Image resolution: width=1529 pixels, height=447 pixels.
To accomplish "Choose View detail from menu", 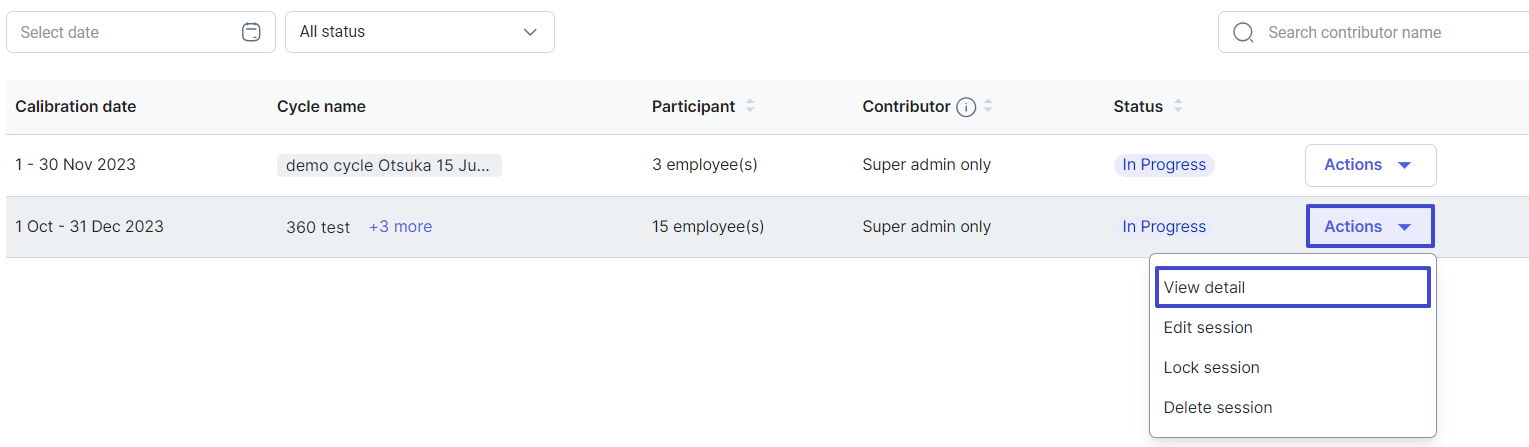I will [x=1292, y=287].
